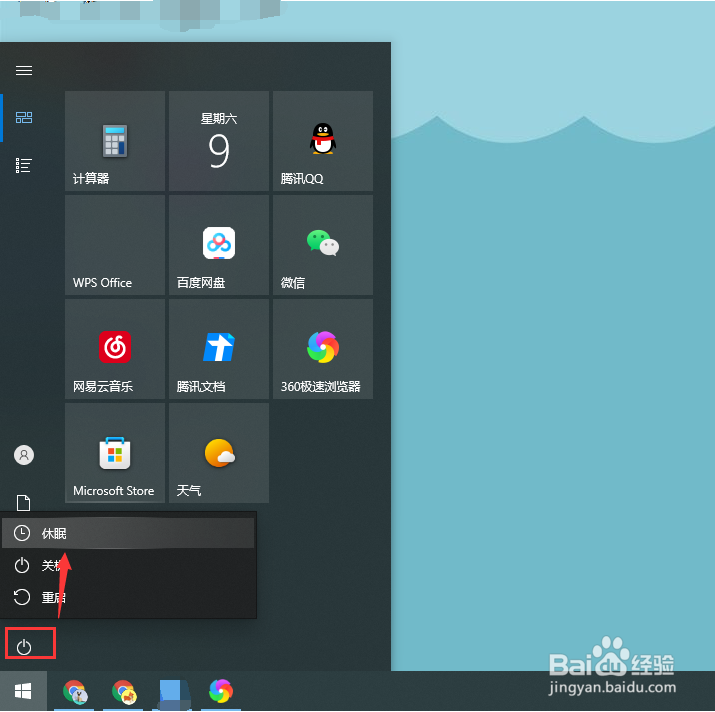Select the 休眠 (Hibernate) power option

tap(128, 533)
